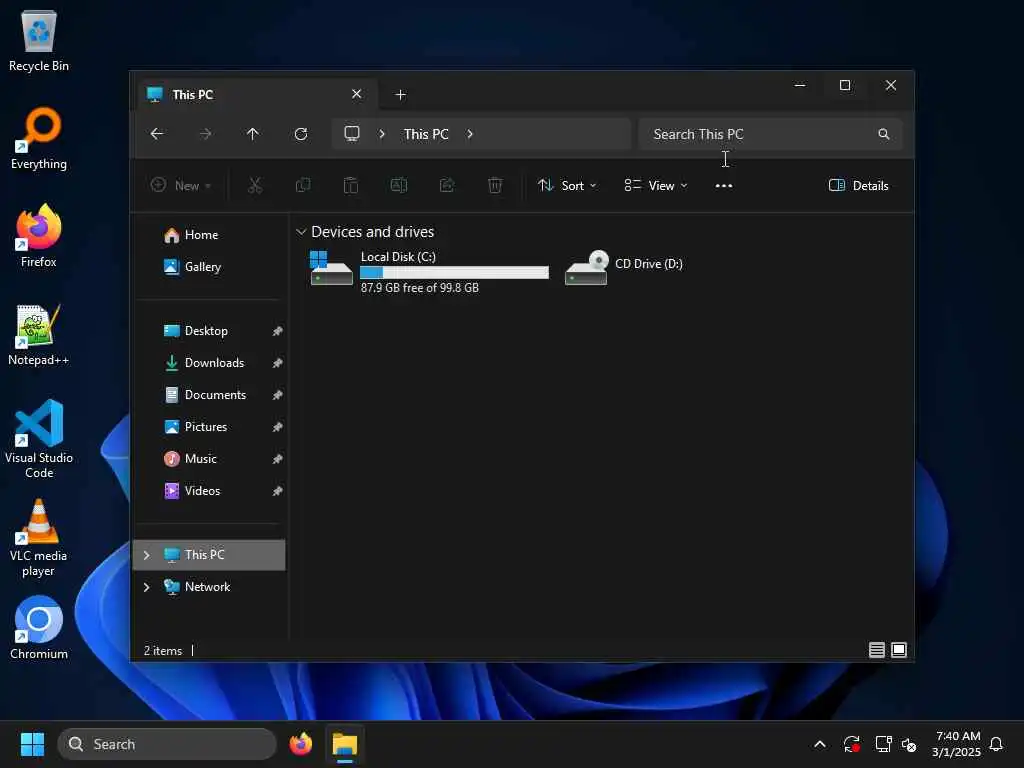Screen dimensions: 1024x768
Task: Go up one folder level
Action: [x=253, y=134]
